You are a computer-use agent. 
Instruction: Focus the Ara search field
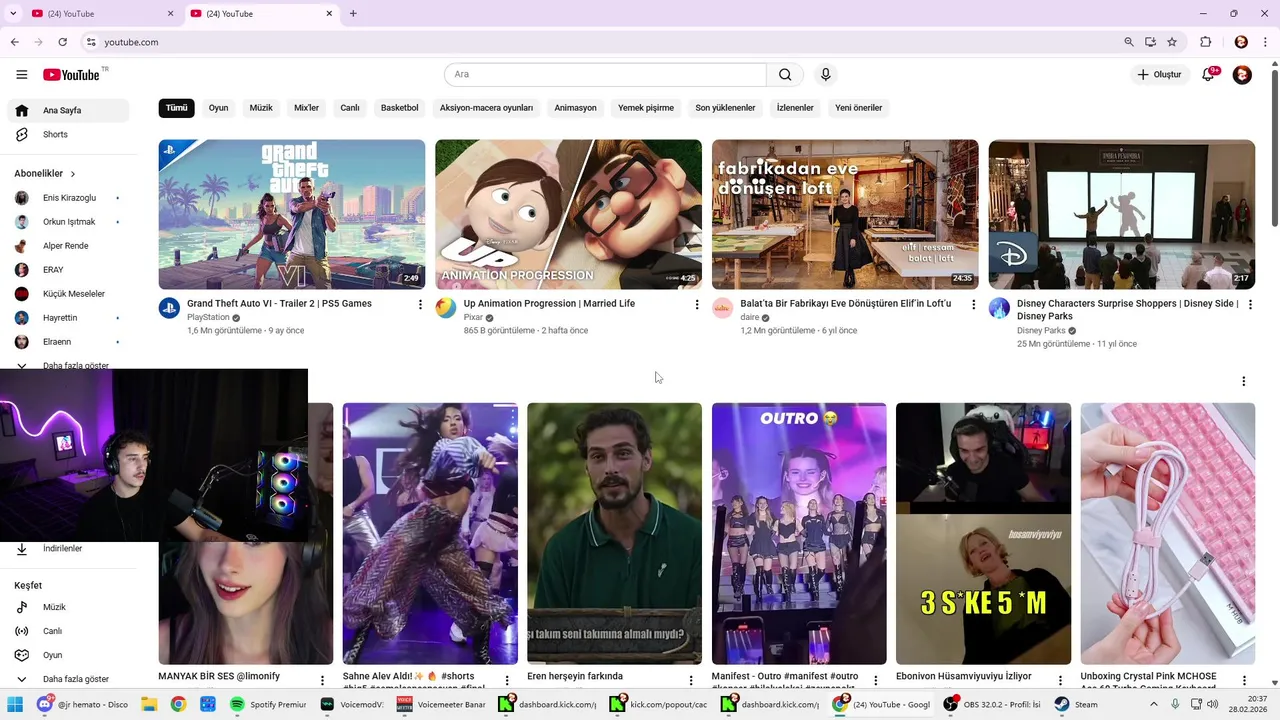click(x=605, y=75)
